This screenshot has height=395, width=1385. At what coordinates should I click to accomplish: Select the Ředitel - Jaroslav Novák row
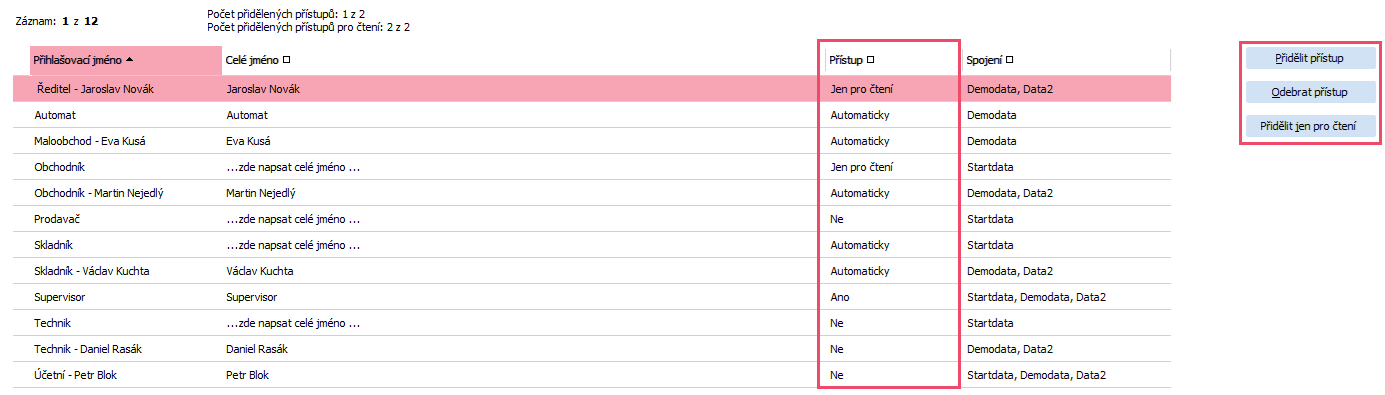[x=591, y=89]
